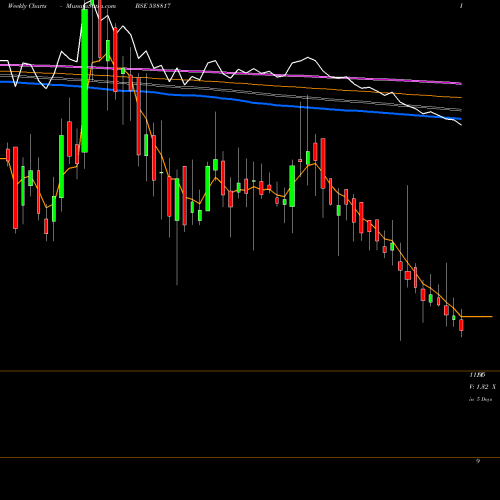Click the last red candlestick at the chart's right end
The image size is (500, 500).
point(461,325)
